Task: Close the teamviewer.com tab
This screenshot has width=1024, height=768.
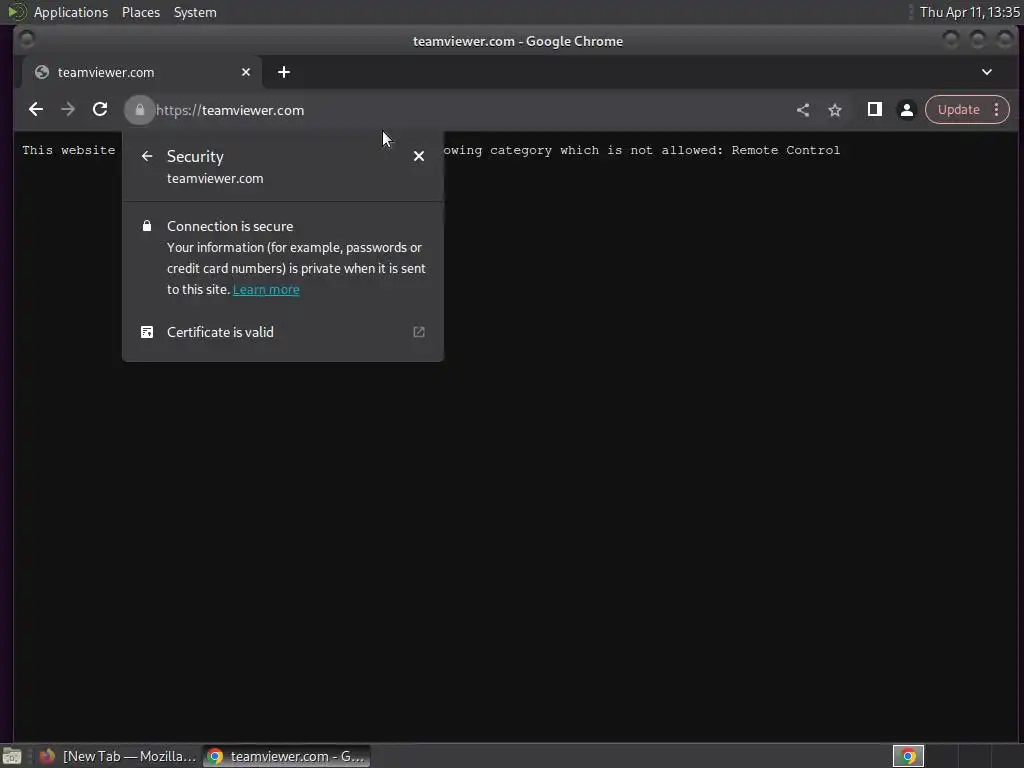Action: coord(246,72)
